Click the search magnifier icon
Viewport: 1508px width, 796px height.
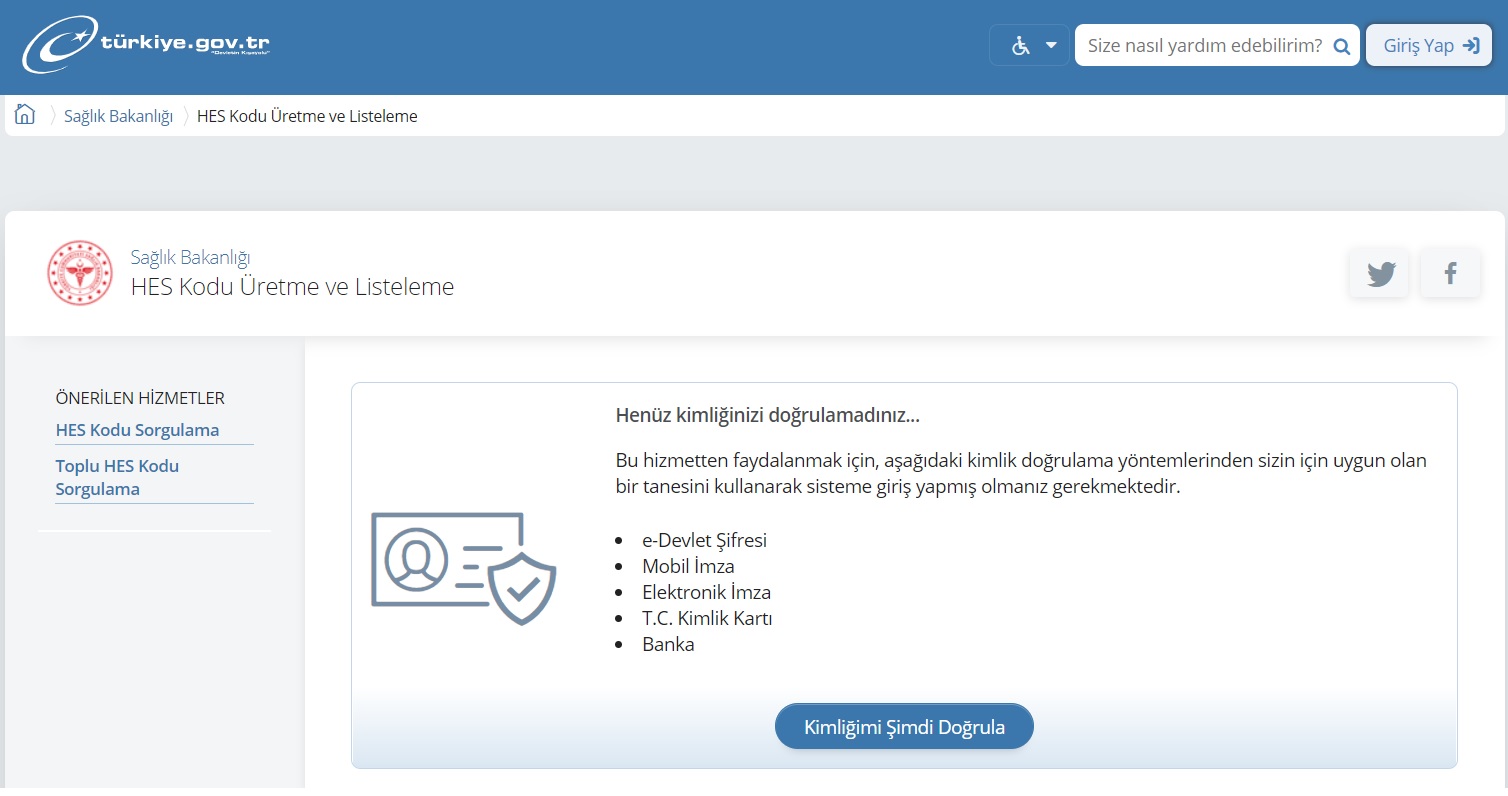1342,46
